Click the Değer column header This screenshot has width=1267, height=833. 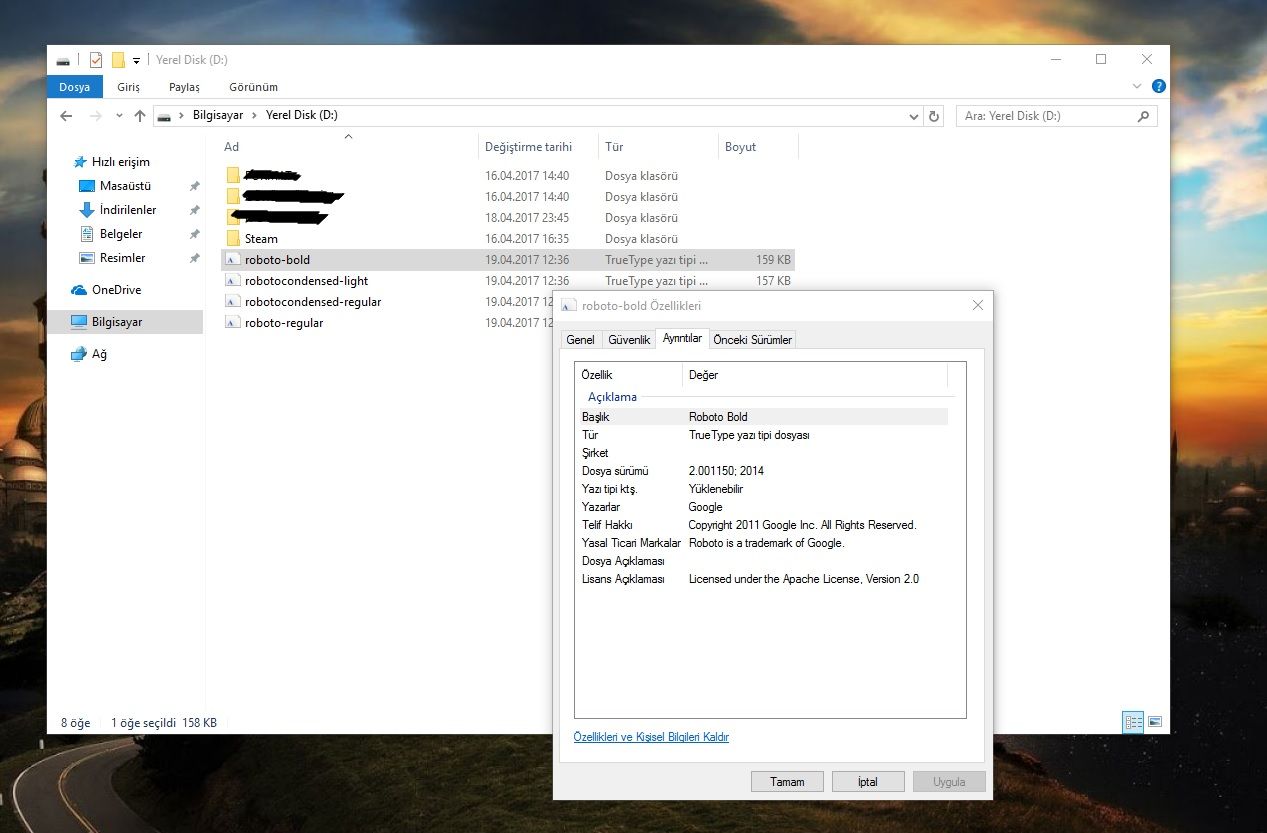[x=815, y=375]
